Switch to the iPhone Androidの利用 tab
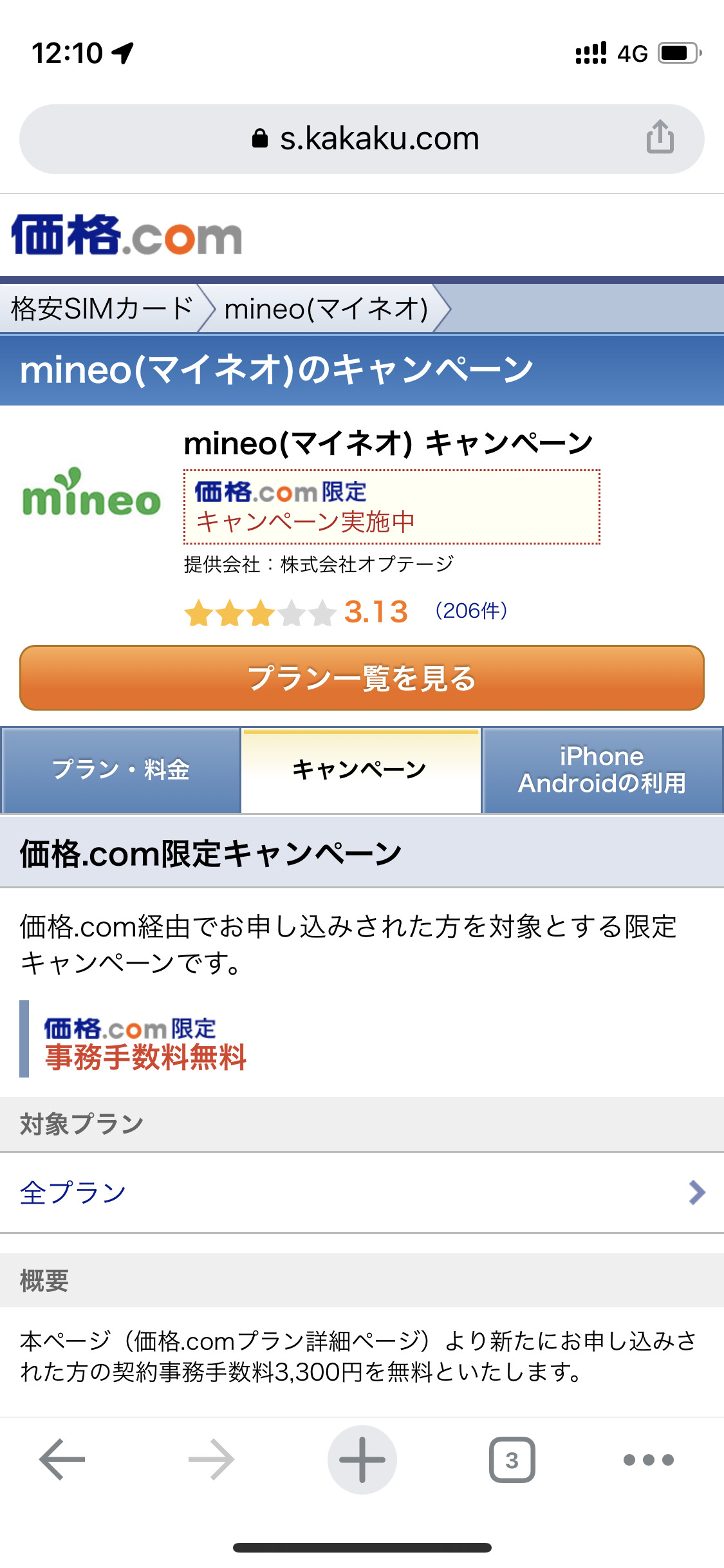The width and height of the screenshot is (724, 1568). [602, 770]
